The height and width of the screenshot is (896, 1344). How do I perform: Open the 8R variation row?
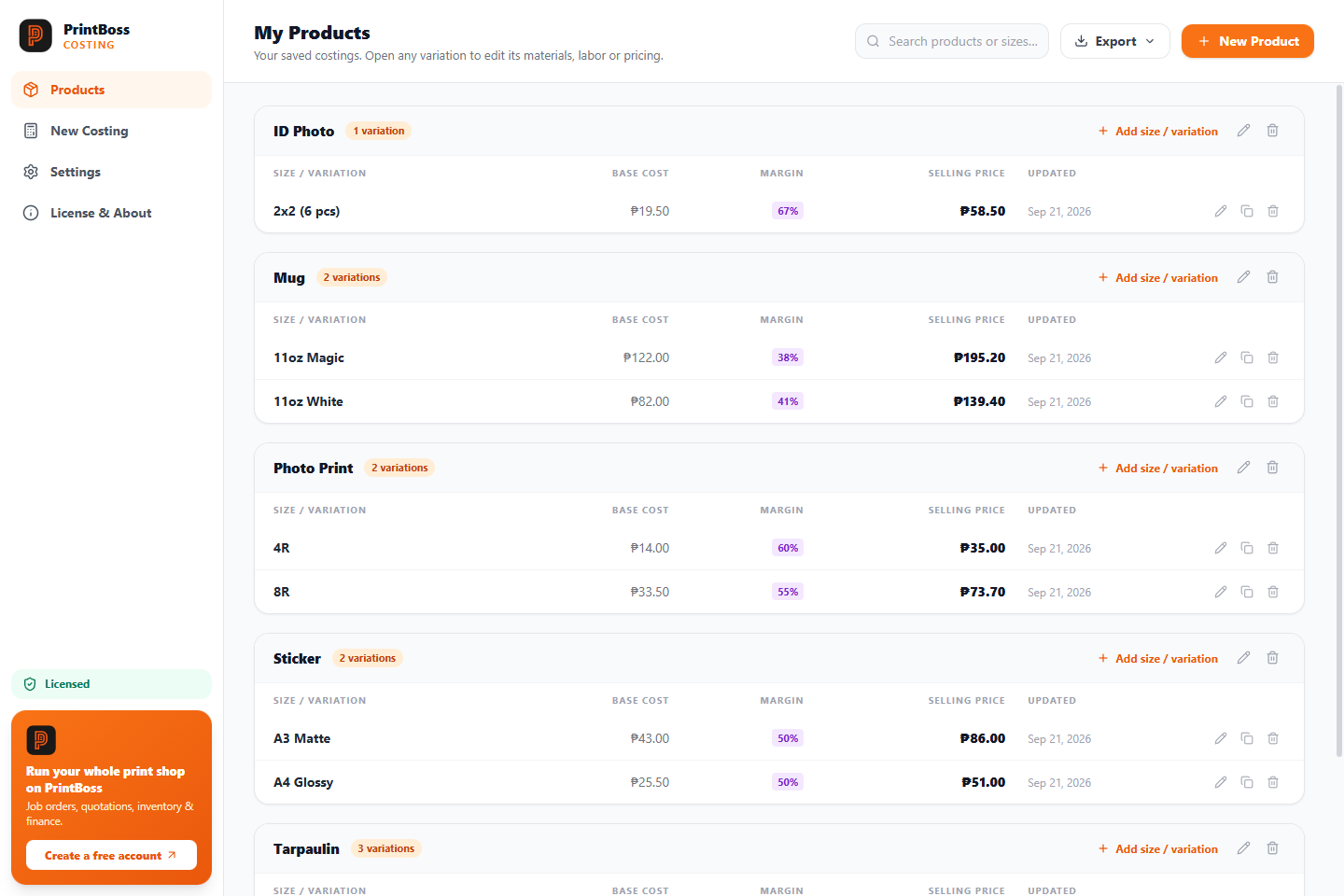779,592
